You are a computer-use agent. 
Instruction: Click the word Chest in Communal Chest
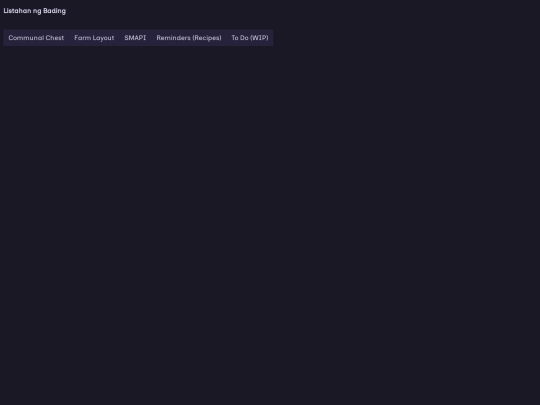point(55,38)
